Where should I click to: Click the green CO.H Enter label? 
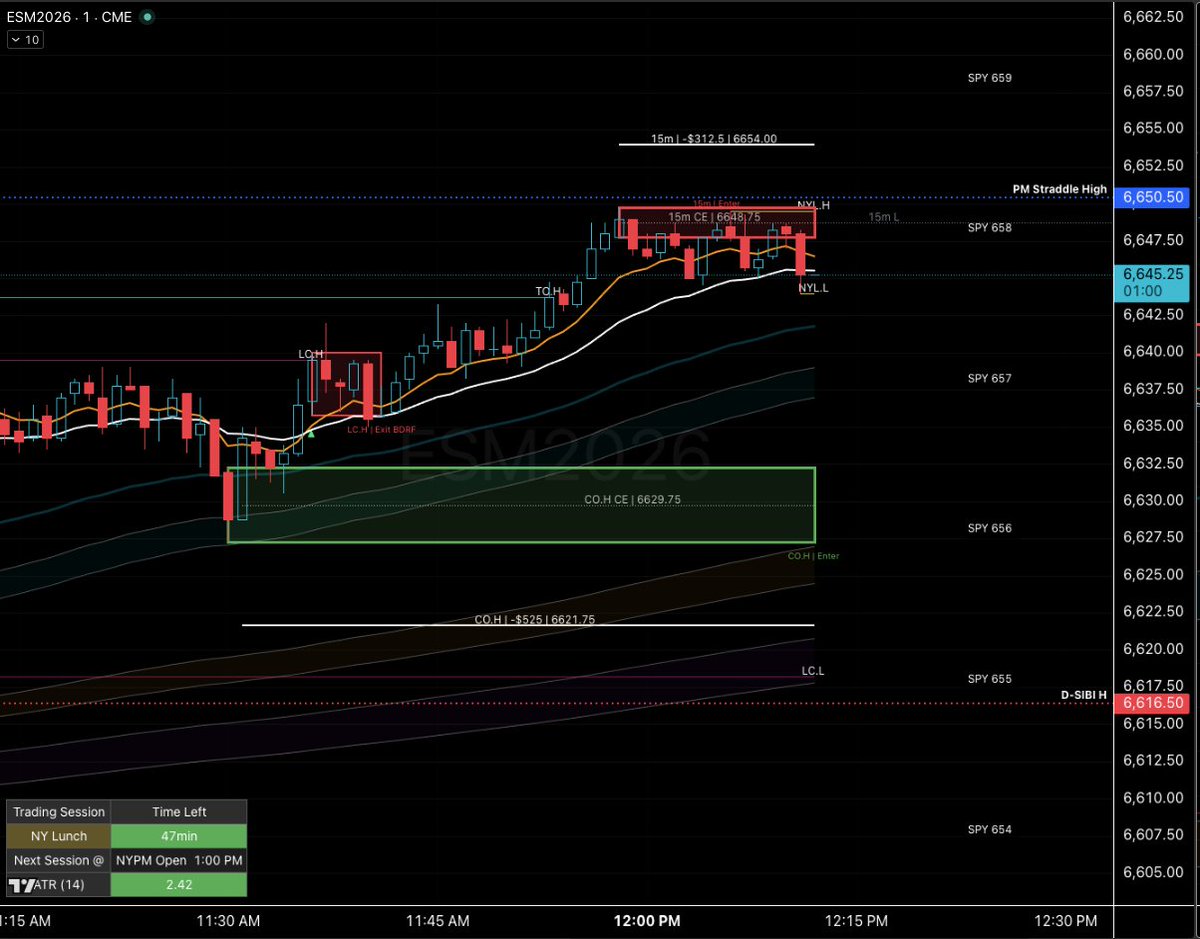coord(813,555)
